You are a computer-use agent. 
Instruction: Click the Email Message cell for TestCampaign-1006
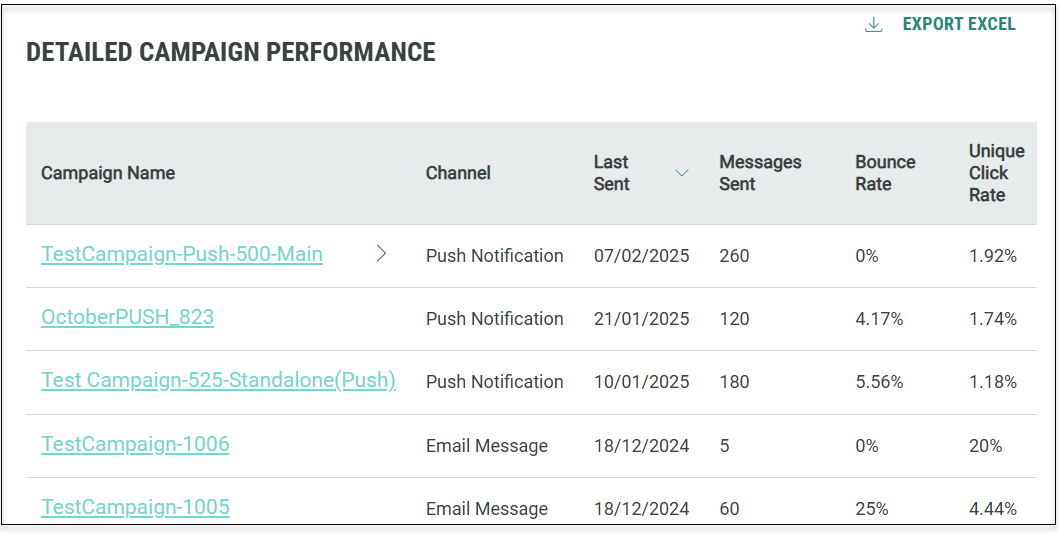click(487, 445)
